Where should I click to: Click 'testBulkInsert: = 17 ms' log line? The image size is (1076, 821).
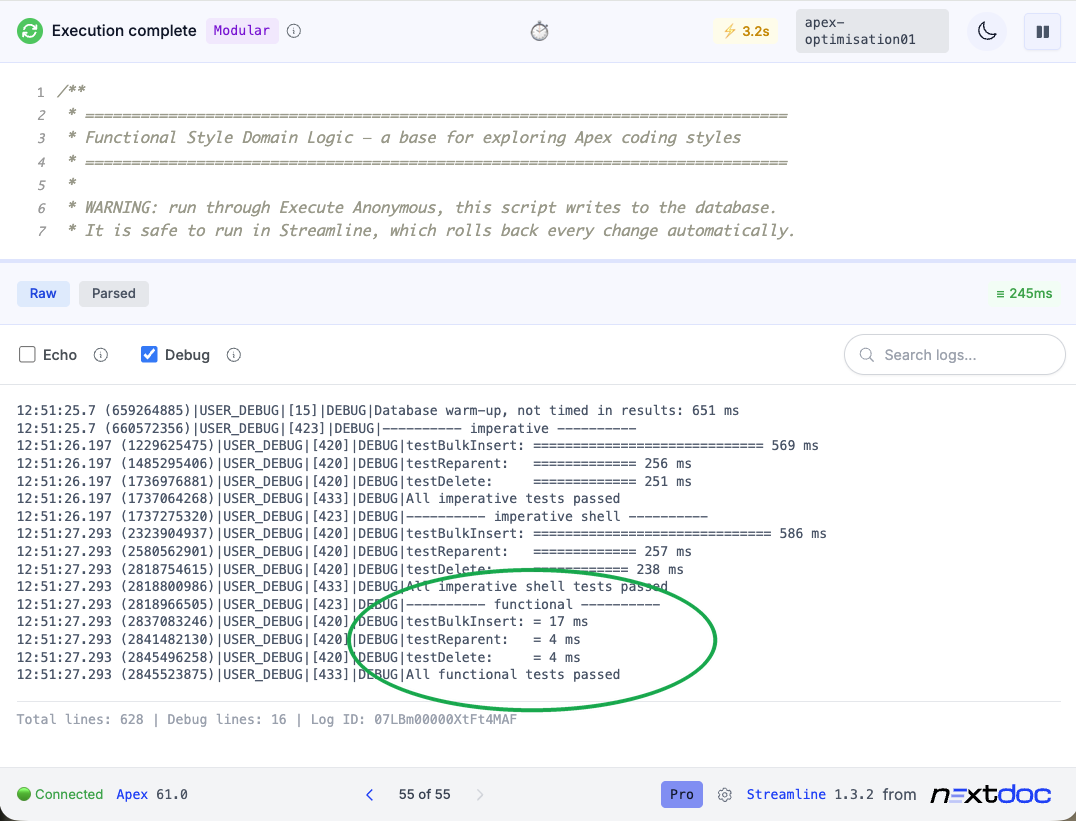[x=302, y=621]
